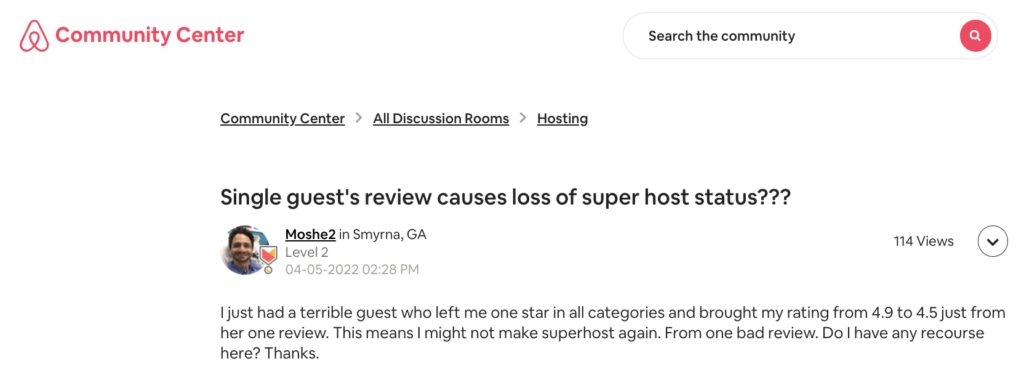
Task: Expand the post options chevron dropdown
Action: point(993,242)
